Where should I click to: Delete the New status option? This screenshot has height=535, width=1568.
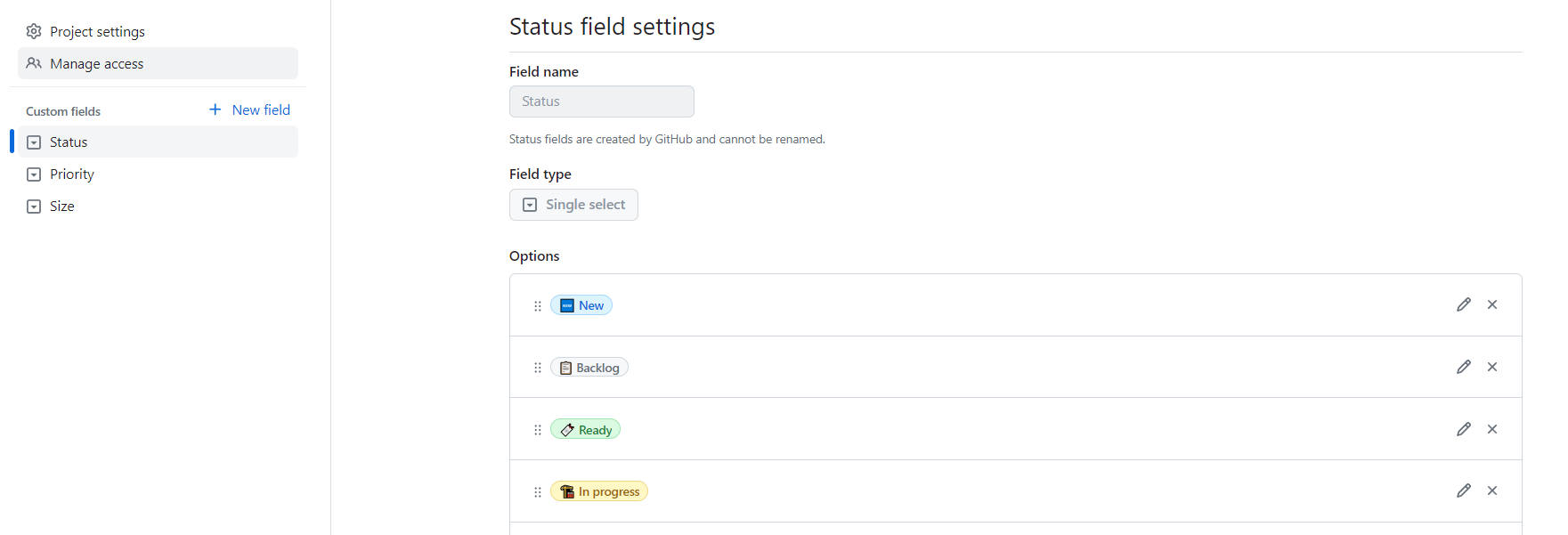[1492, 304]
